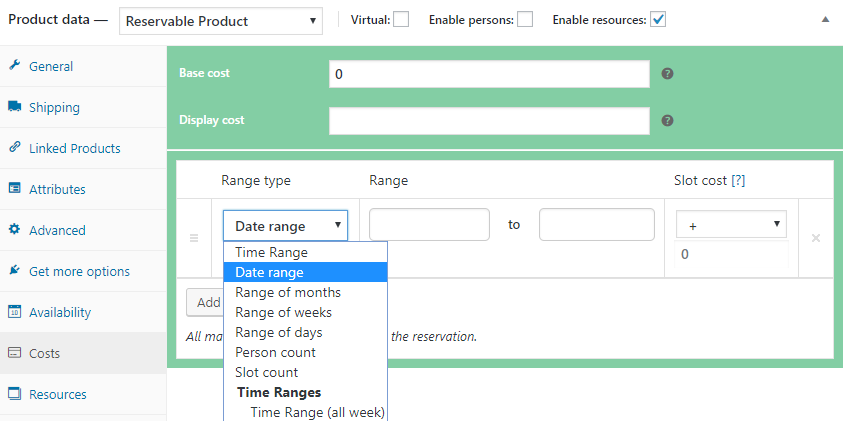This screenshot has height=421, width=843.
Task: Open the Slot cost operator dropdown
Action: [731, 225]
